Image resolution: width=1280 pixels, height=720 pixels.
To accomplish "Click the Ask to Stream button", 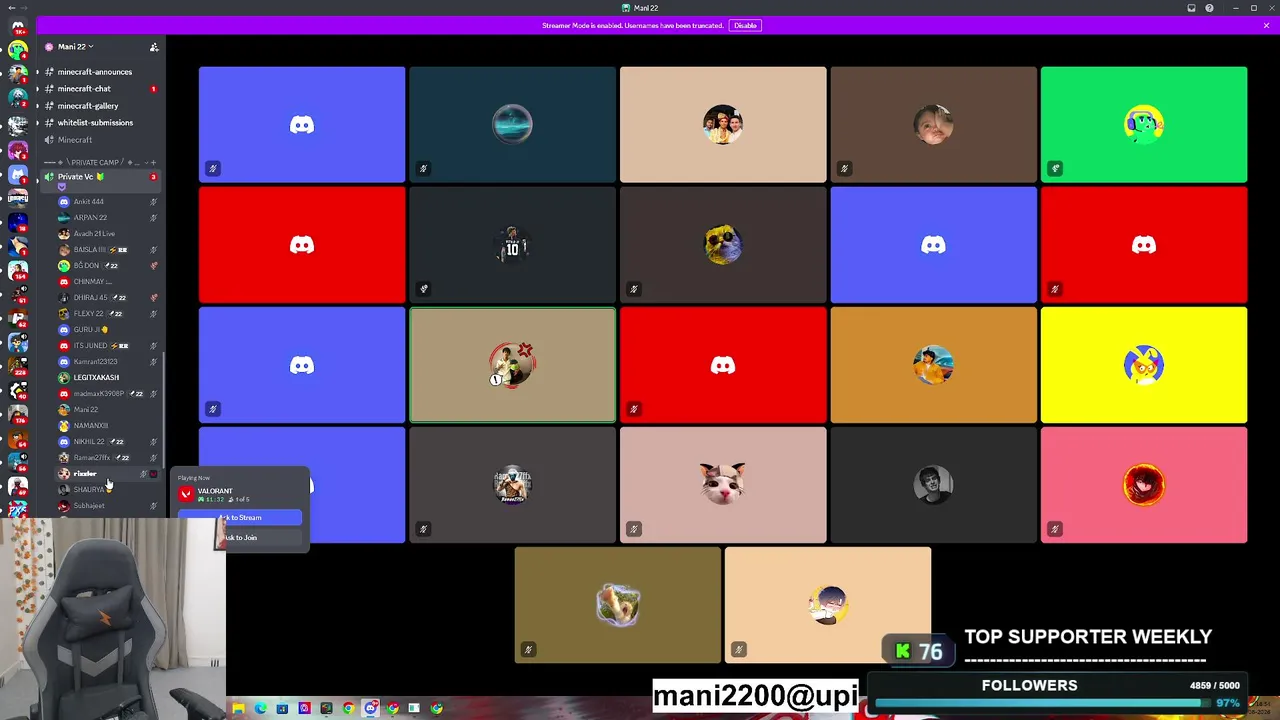I will [240, 518].
